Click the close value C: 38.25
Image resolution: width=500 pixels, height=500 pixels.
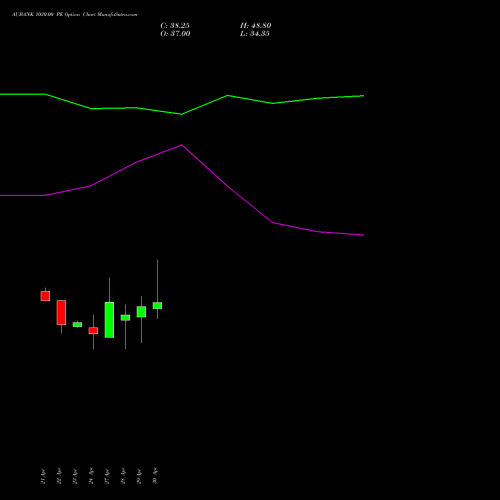(x=175, y=26)
